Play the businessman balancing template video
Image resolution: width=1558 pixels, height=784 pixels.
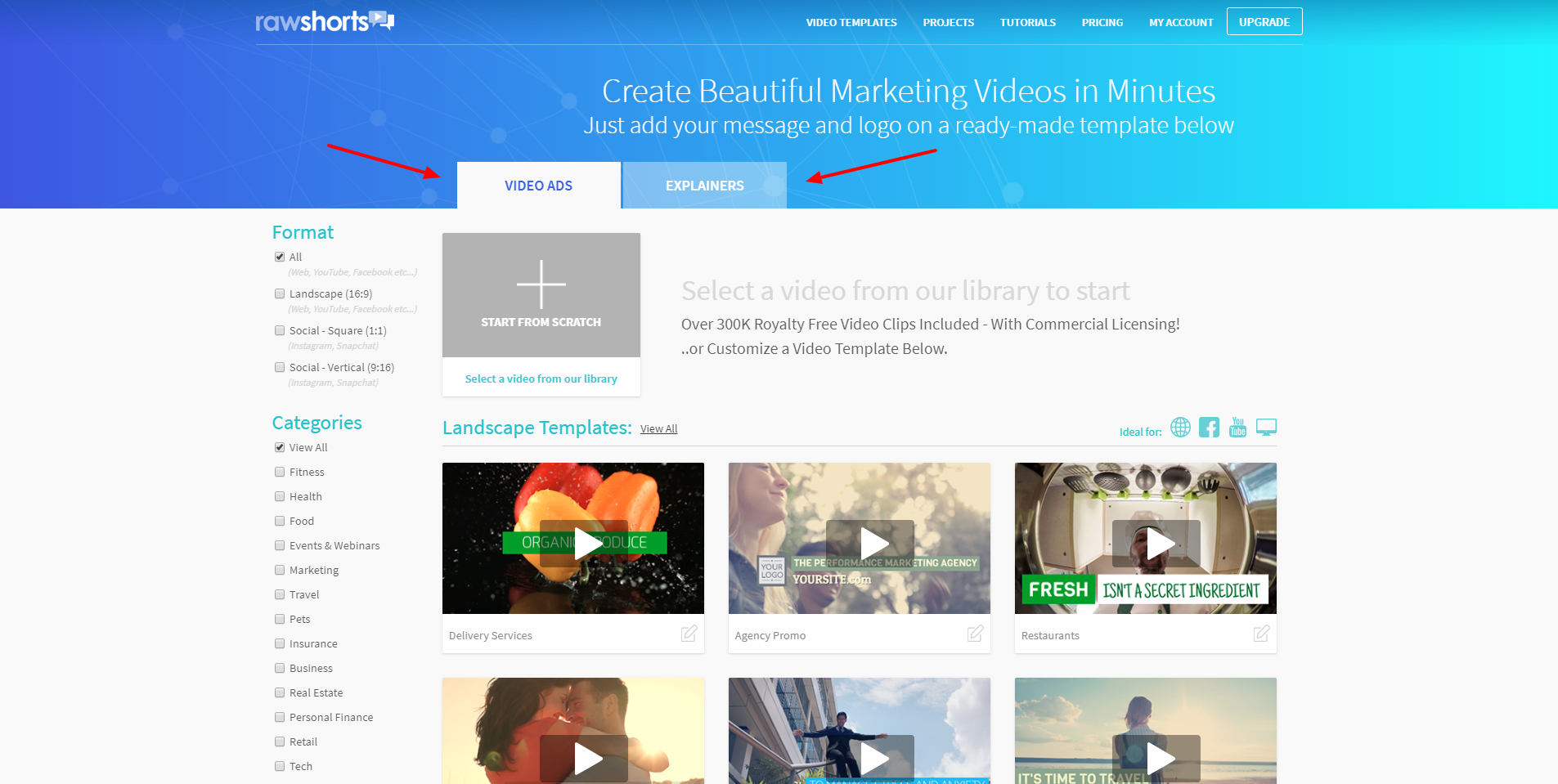coord(870,759)
